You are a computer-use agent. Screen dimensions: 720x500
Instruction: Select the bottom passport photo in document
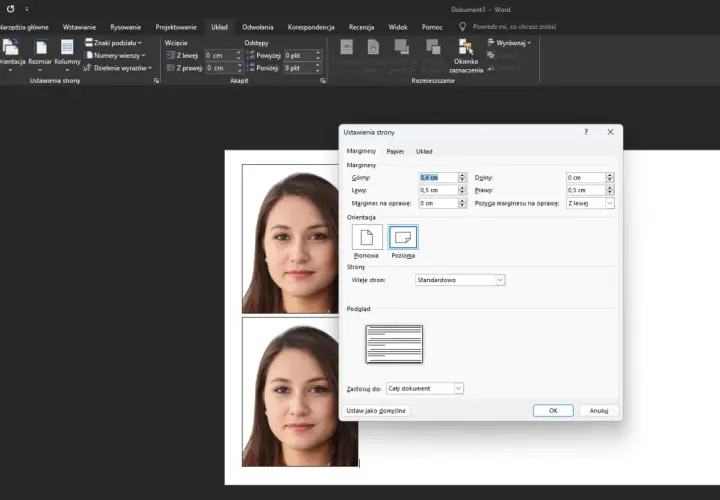[x=299, y=392]
